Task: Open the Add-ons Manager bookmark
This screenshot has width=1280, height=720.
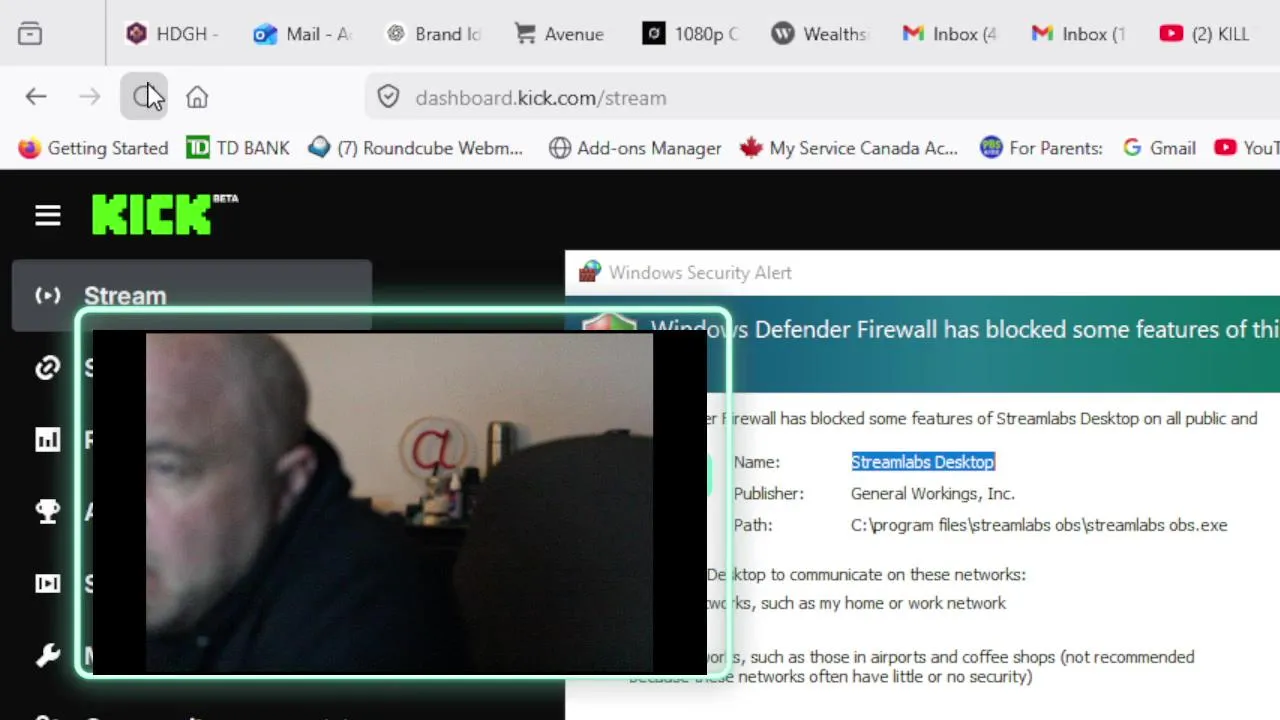Action: (x=635, y=148)
